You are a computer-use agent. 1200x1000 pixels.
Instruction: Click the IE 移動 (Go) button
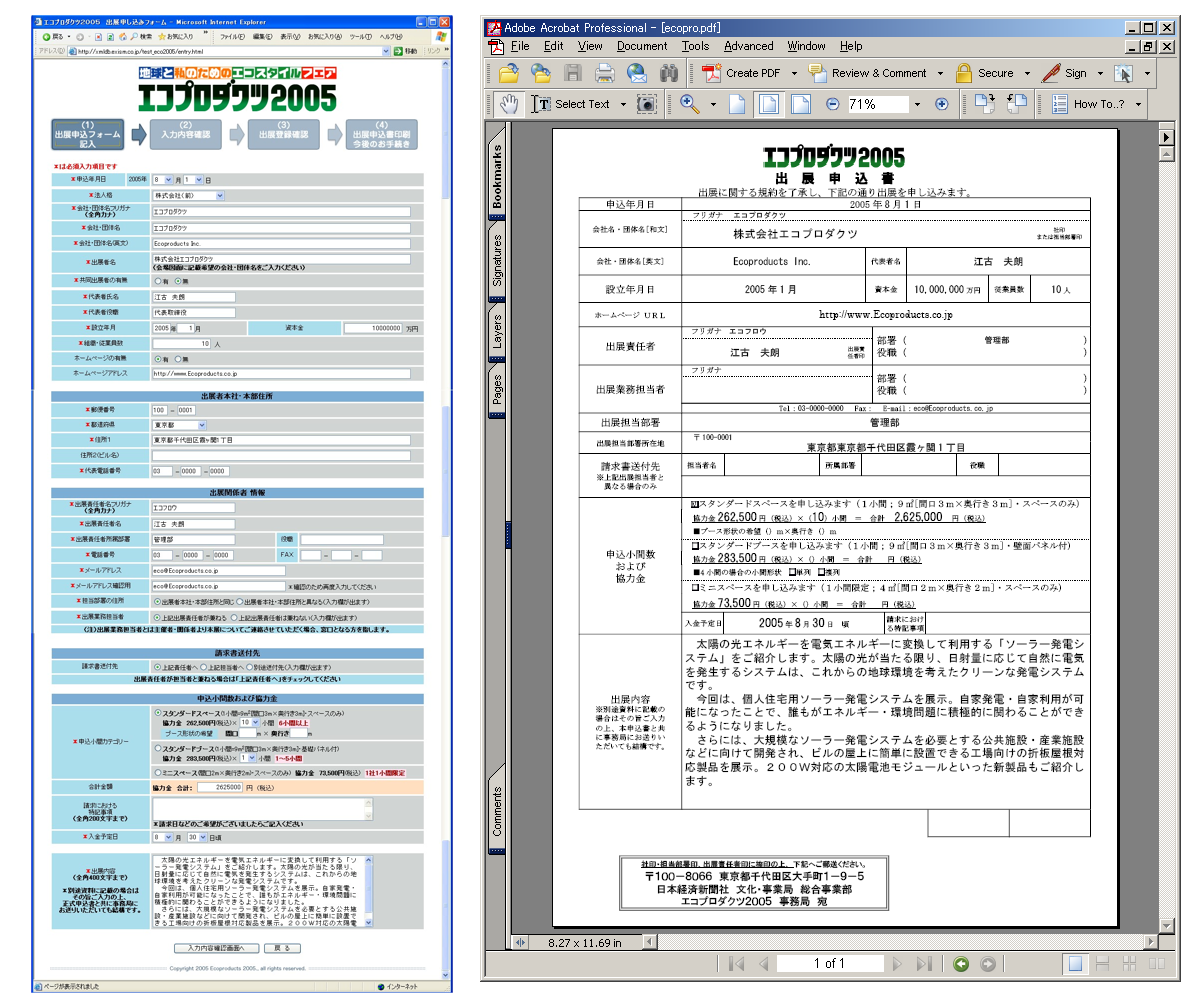click(405, 51)
